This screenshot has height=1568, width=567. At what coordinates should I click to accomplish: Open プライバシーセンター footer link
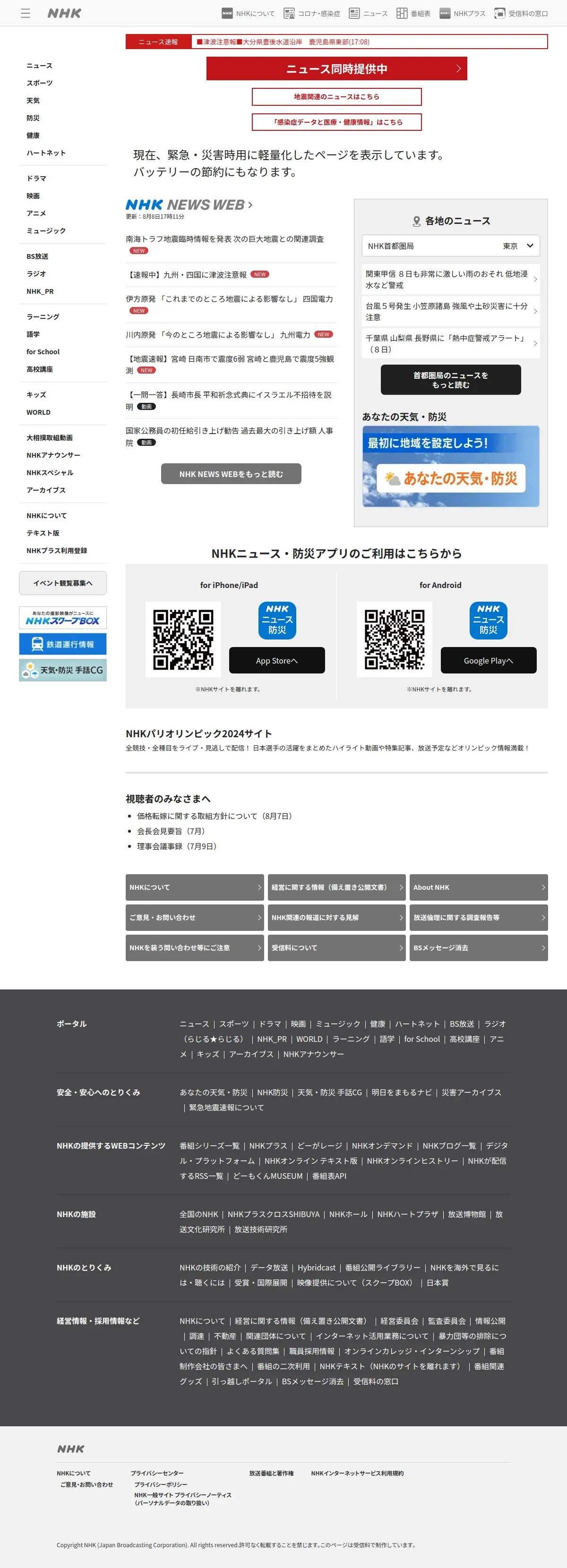(x=157, y=1473)
